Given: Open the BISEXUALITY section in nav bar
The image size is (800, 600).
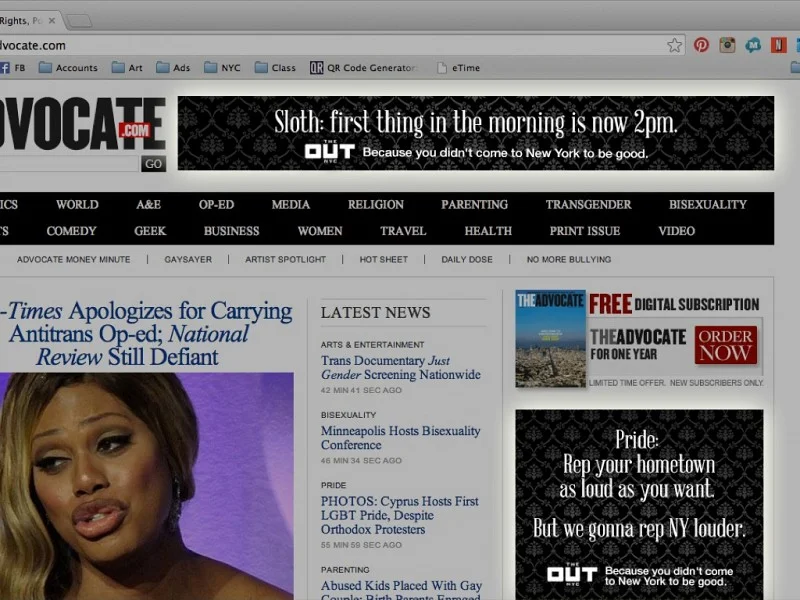Looking at the screenshot, I should pos(708,205).
